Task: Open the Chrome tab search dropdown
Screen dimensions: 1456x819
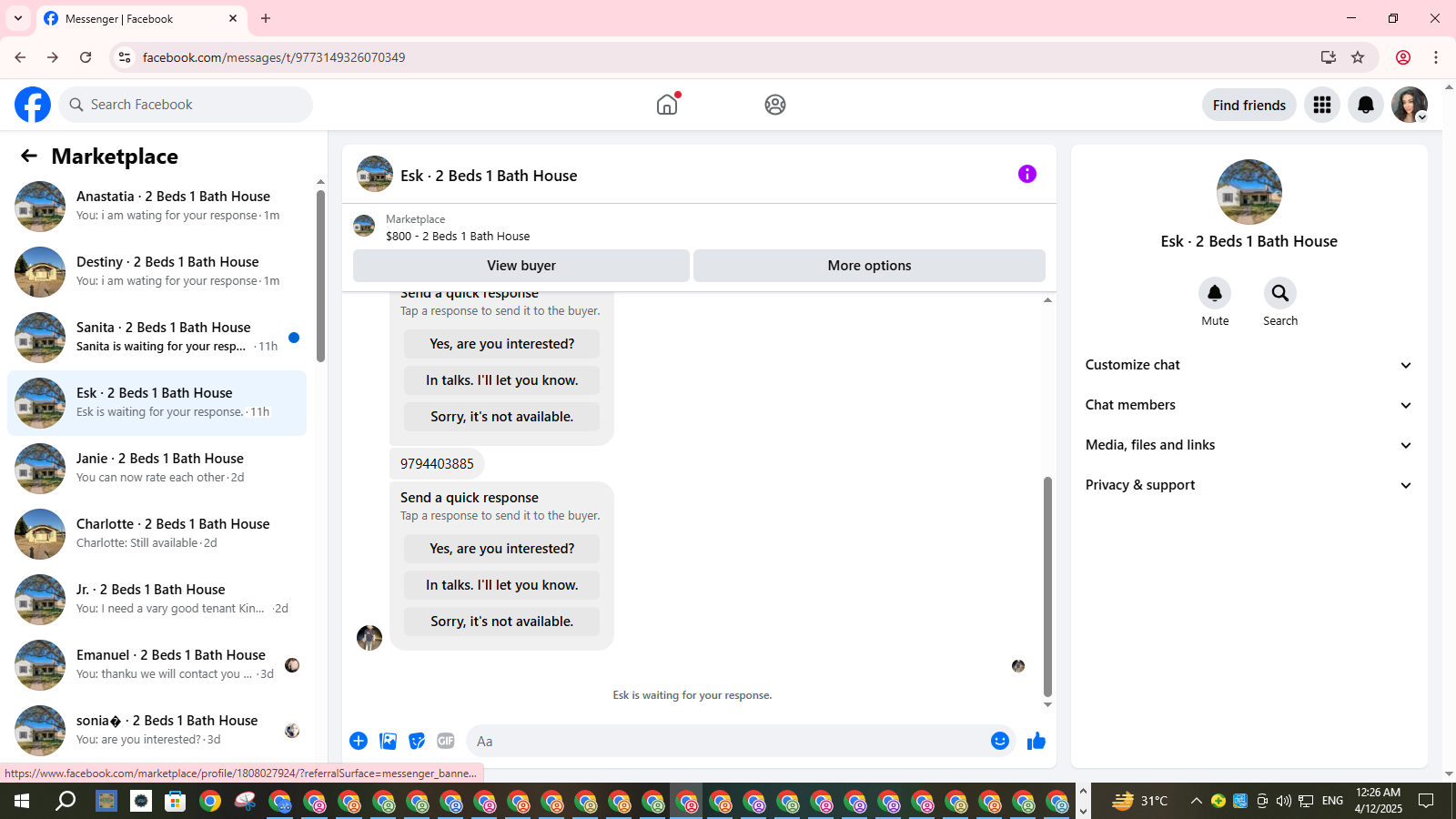Action: (x=18, y=18)
